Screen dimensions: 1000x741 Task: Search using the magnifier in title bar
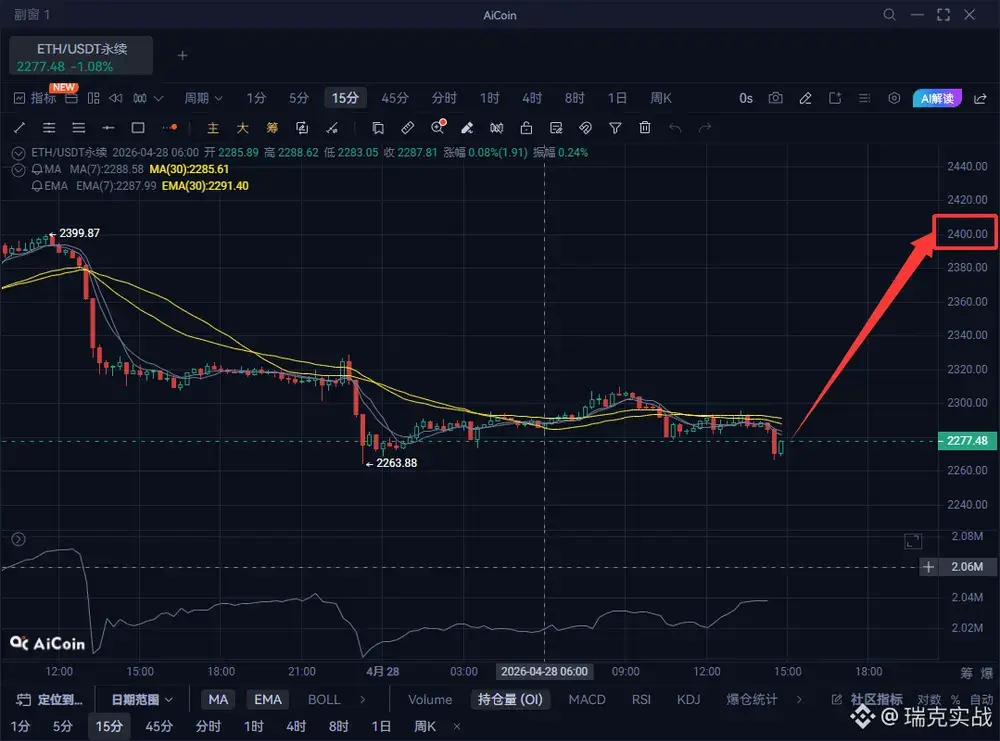point(889,15)
